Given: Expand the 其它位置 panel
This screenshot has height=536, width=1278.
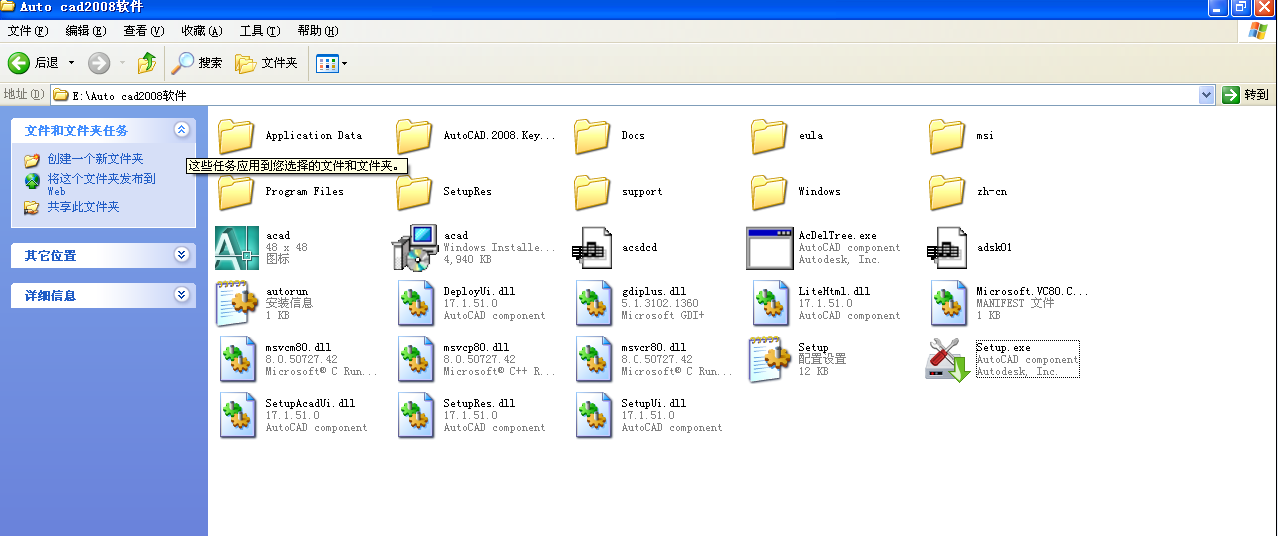Looking at the screenshot, I should (181, 255).
